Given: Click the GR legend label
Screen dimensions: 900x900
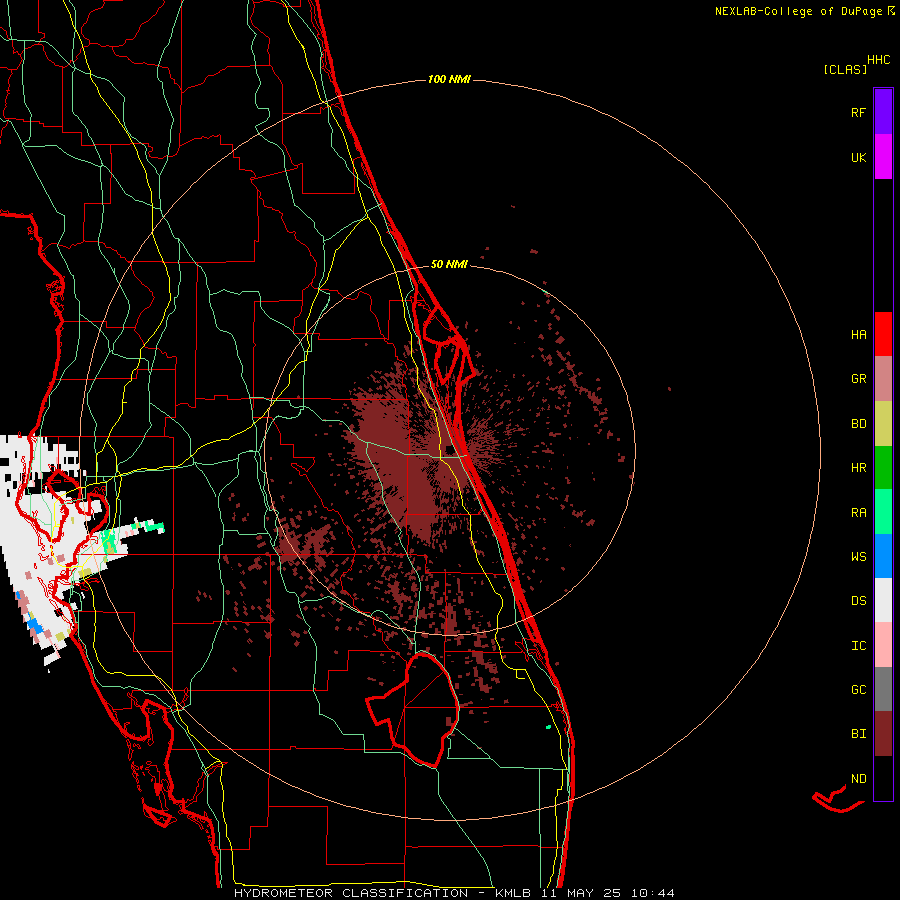Looking at the screenshot, I should pos(858,379).
